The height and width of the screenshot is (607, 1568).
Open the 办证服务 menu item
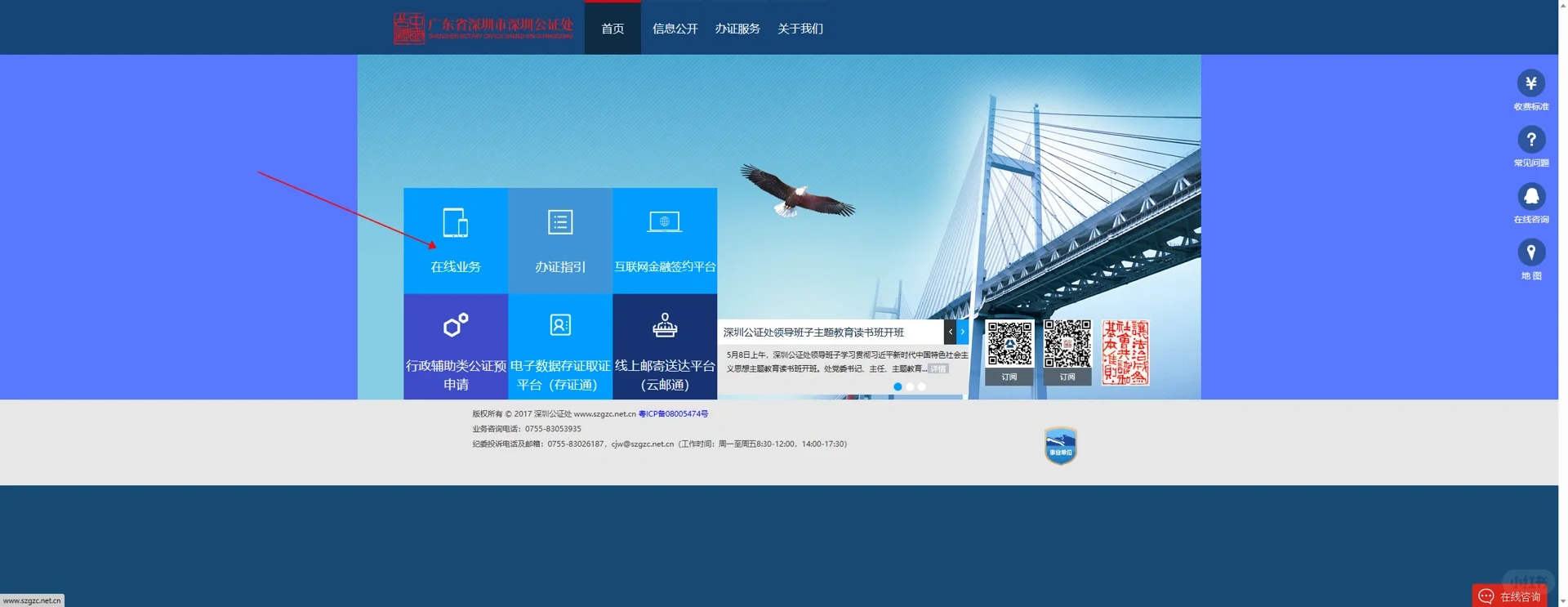[x=737, y=29]
